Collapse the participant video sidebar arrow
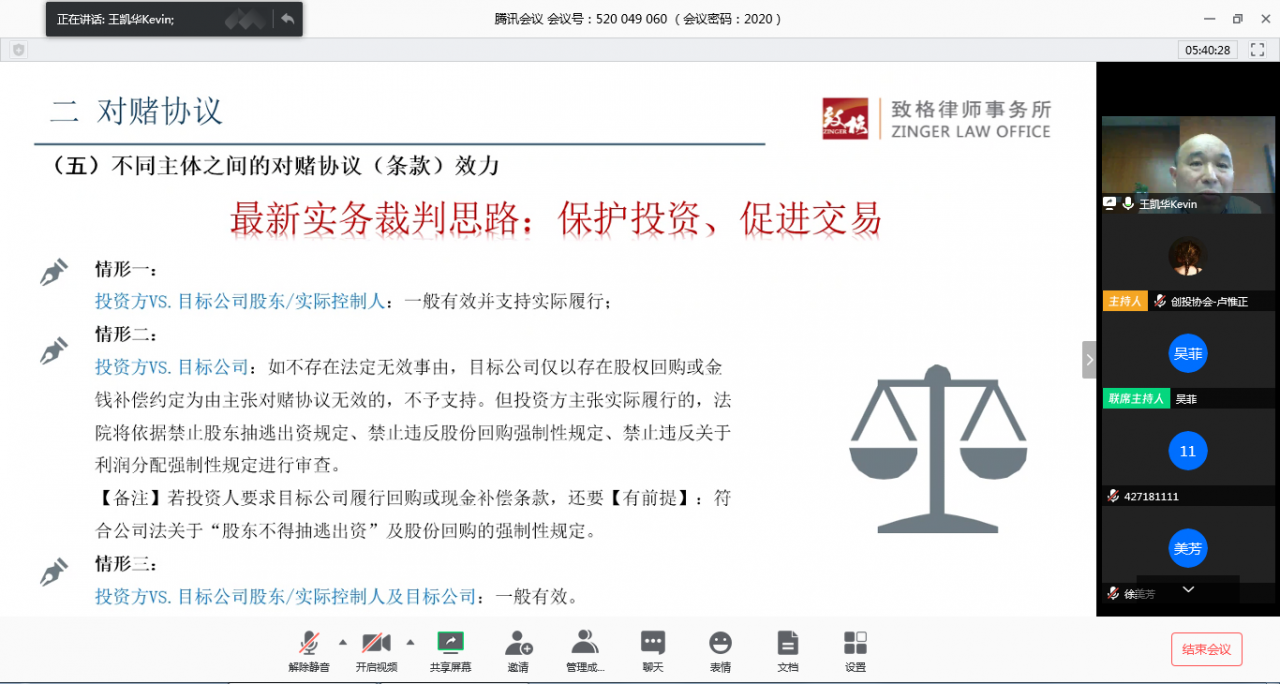1280x684 pixels. [1089, 360]
